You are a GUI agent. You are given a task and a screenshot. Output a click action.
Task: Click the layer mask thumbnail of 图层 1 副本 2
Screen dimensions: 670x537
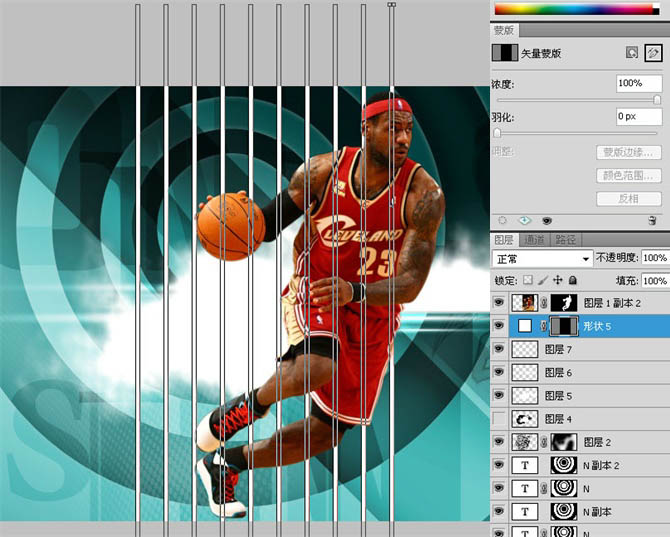coord(564,303)
